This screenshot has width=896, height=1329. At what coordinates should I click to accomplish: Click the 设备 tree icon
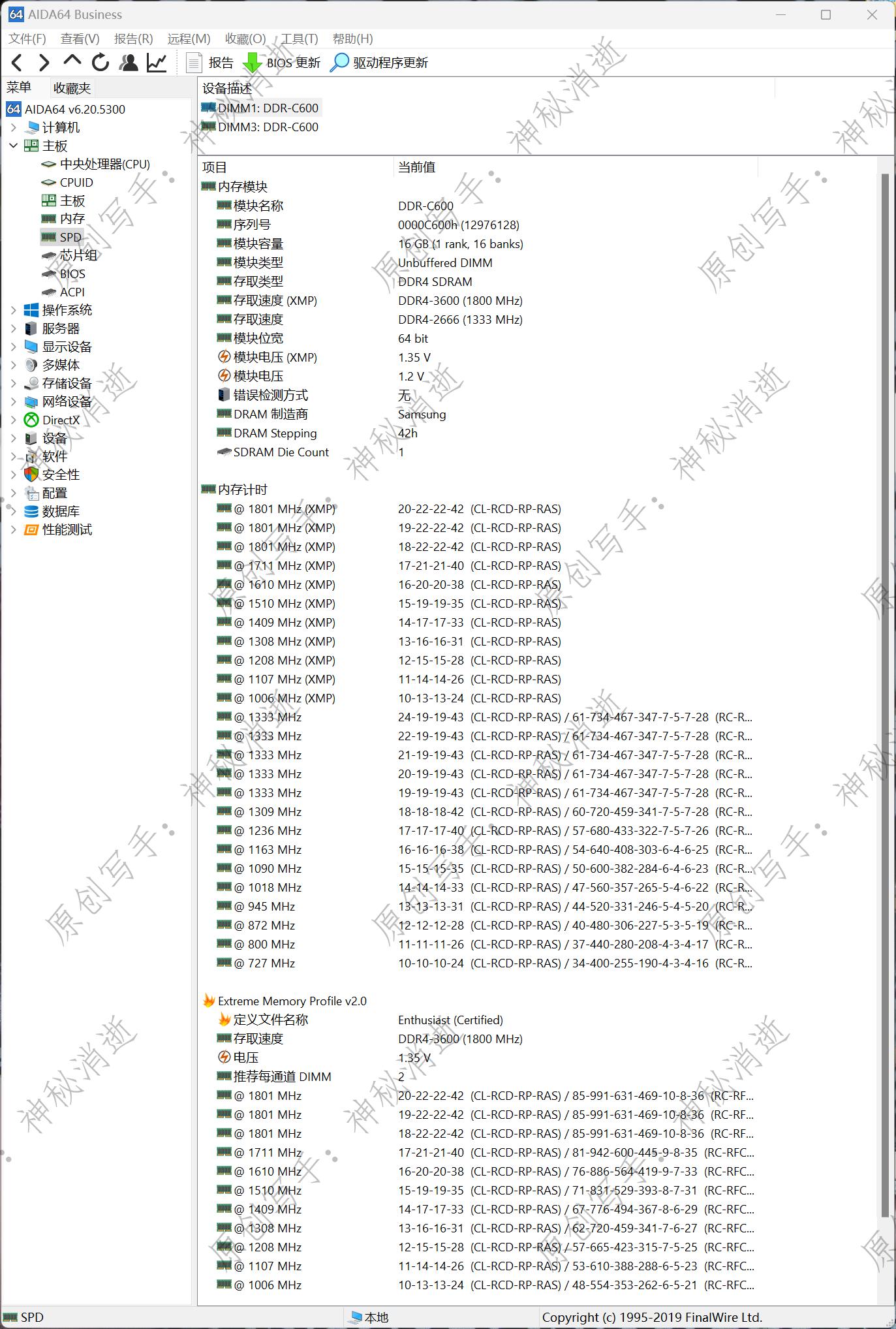[x=31, y=438]
